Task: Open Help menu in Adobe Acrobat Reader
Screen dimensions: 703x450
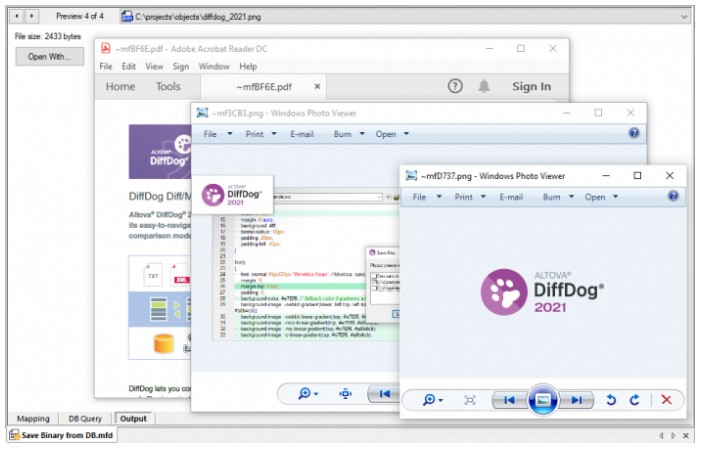Action: [248, 66]
